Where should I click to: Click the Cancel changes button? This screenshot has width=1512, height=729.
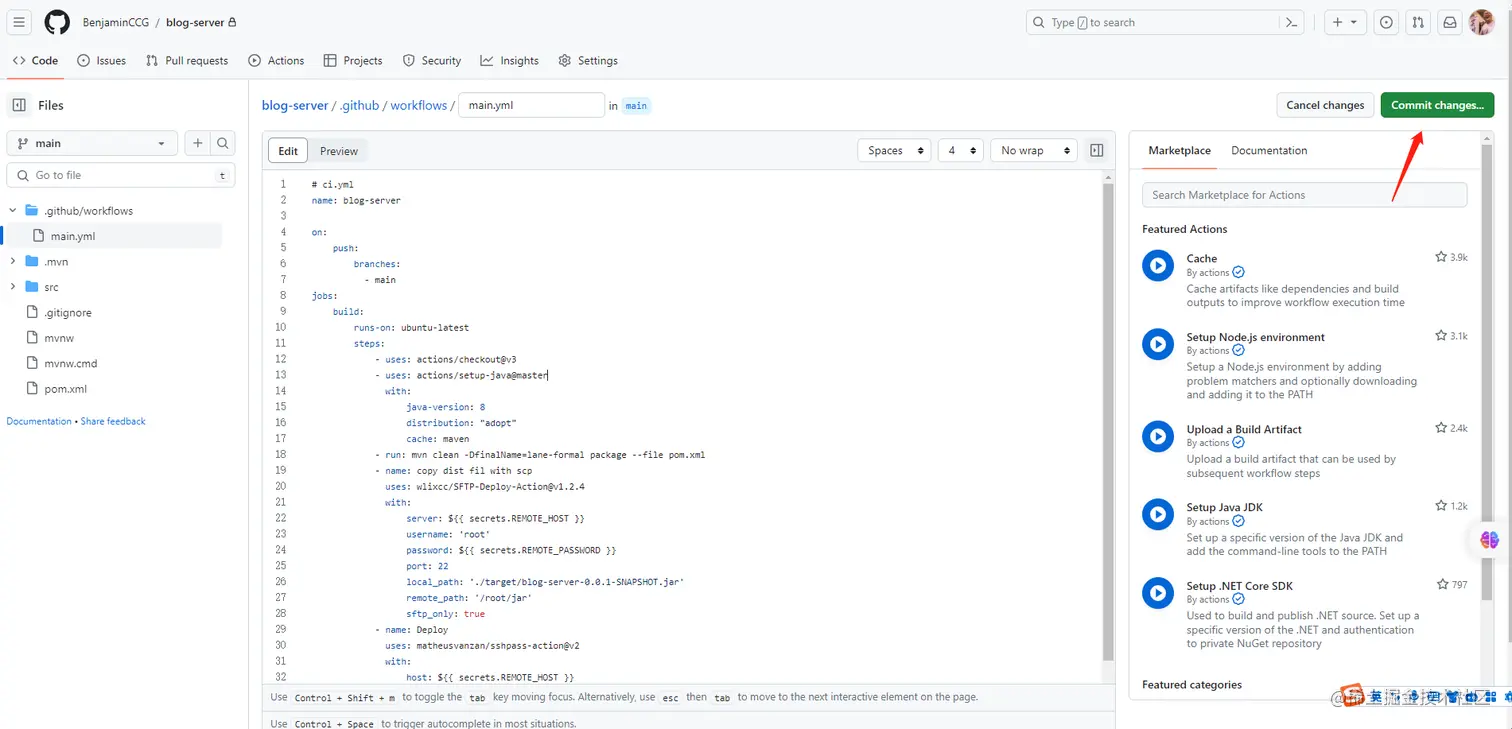[x=1325, y=105]
